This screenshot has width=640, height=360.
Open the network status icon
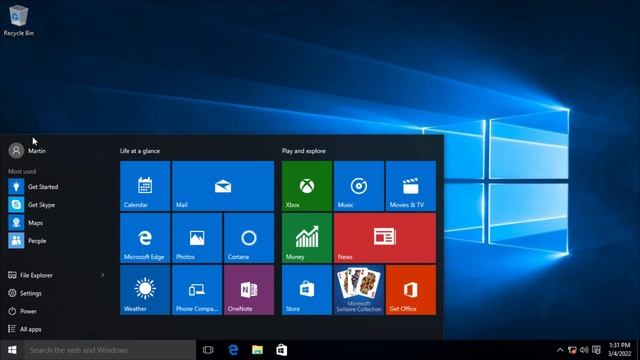[x=572, y=350]
